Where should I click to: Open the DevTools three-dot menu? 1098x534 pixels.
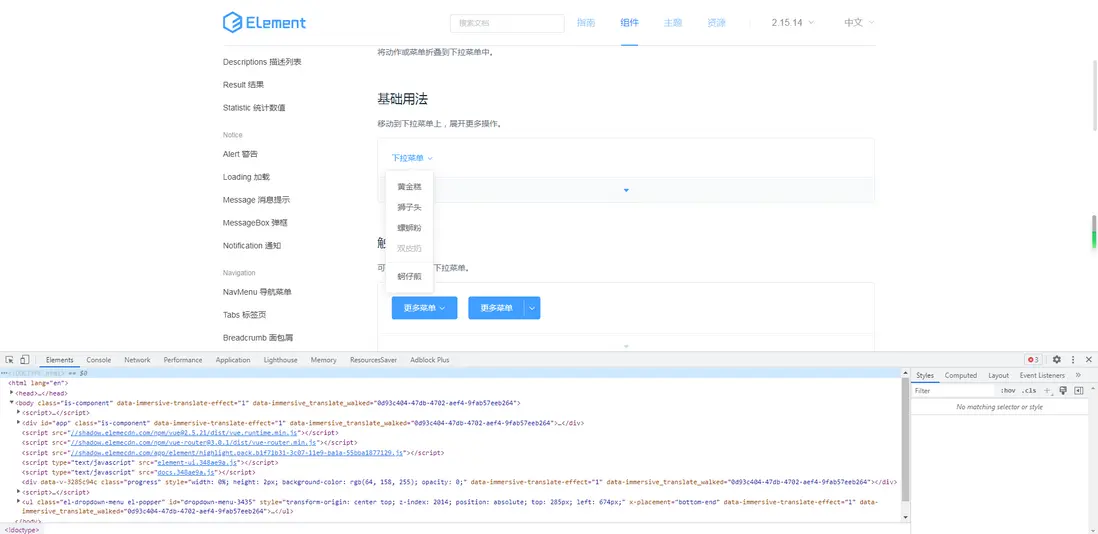1073,360
